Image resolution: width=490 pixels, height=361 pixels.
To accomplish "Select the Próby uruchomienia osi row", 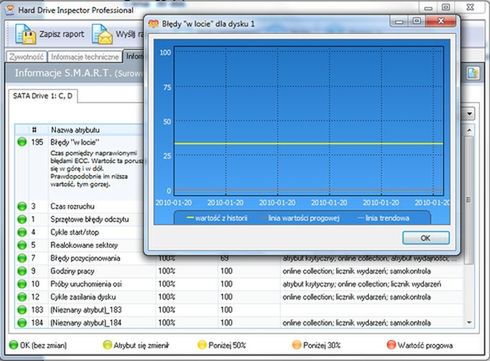I will 239,284.
